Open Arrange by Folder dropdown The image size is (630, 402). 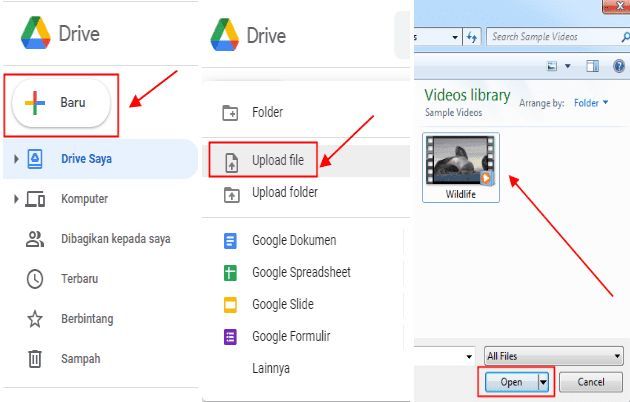591,103
